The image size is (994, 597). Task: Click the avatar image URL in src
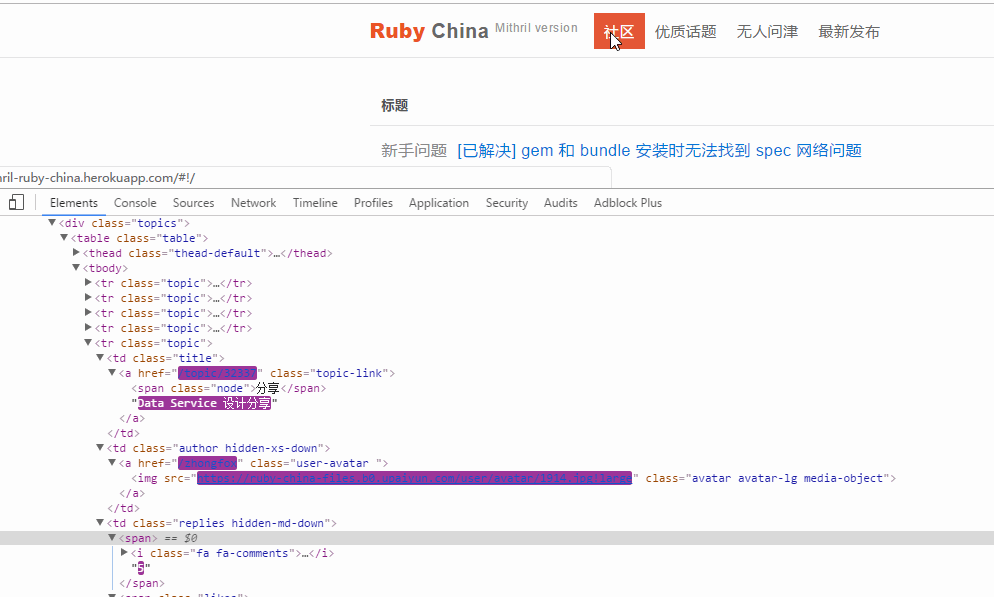pyautogui.click(x=415, y=478)
